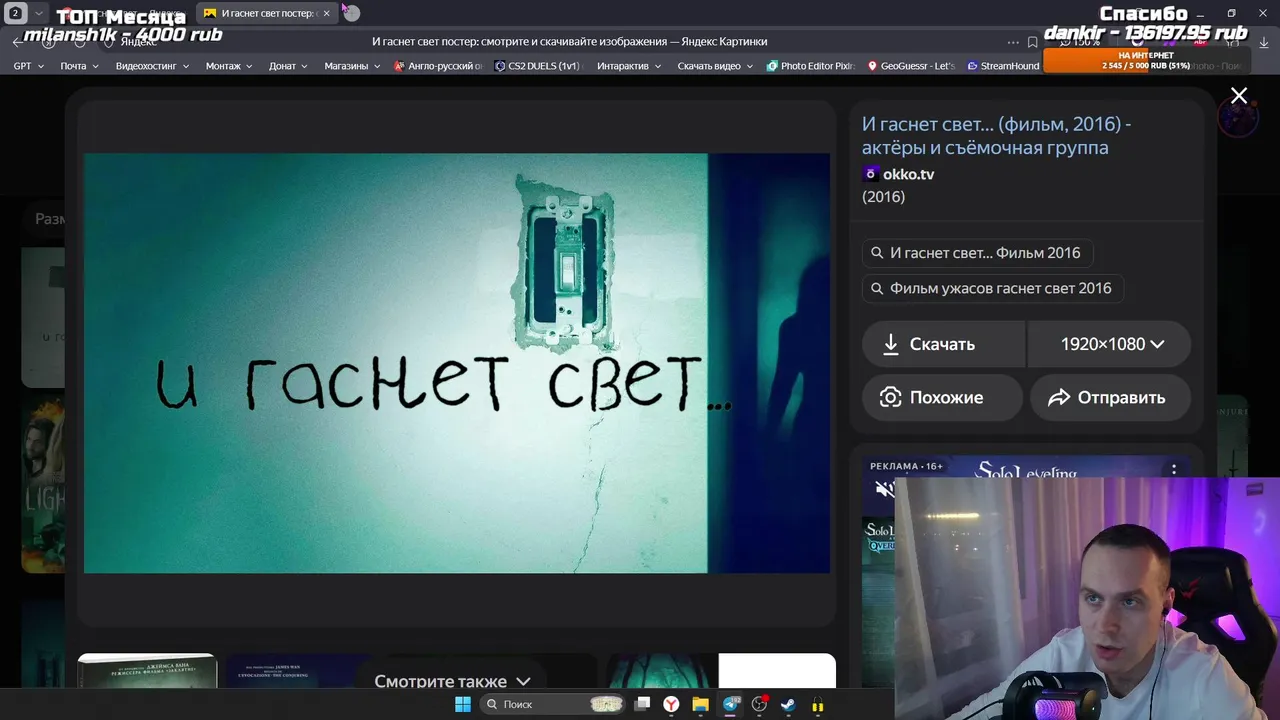1280x720 pixels.
Task: Search 'И гаснет свет... Фильм 2016' suggestion
Action: point(977,253)
